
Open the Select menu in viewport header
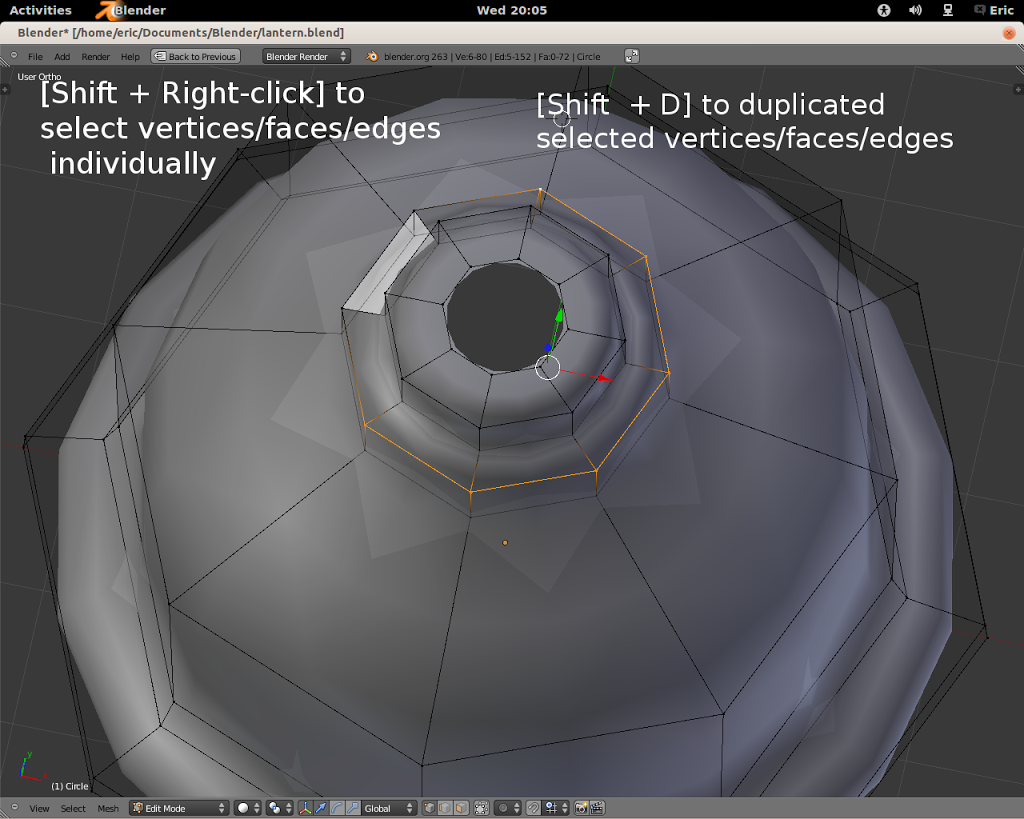point(73,808)
